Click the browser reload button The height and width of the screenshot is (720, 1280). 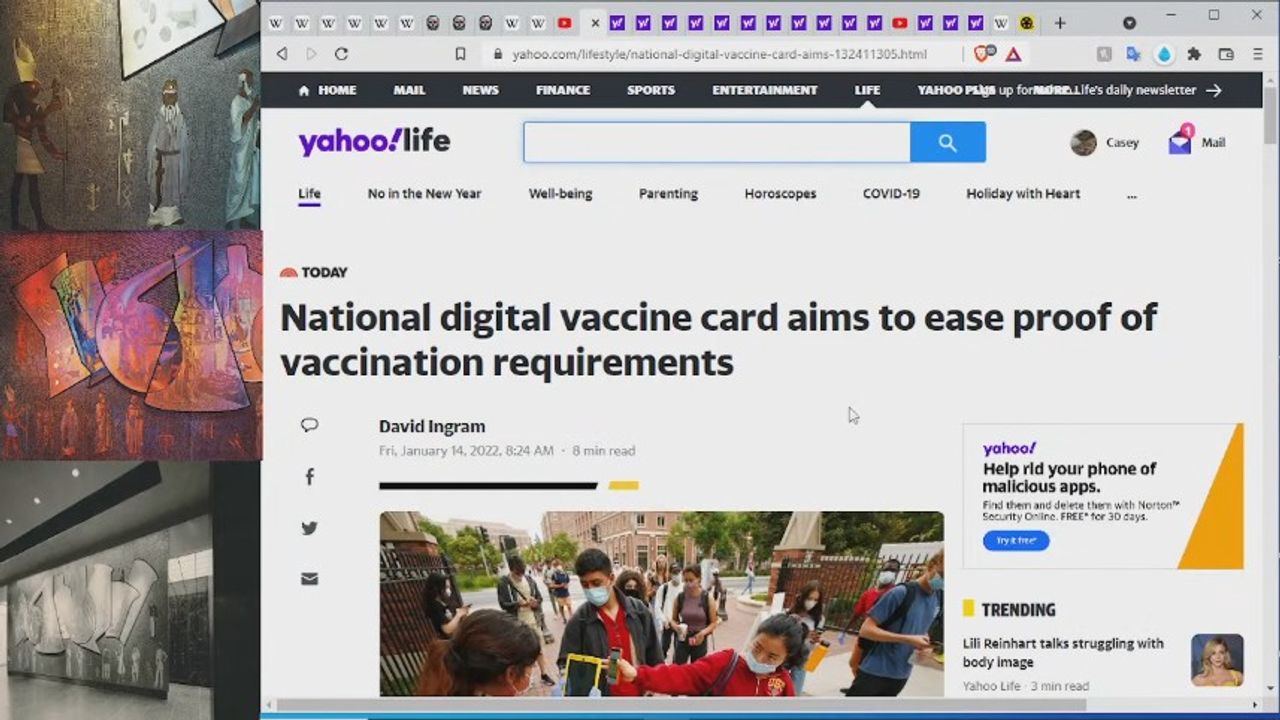coord(341,54)
